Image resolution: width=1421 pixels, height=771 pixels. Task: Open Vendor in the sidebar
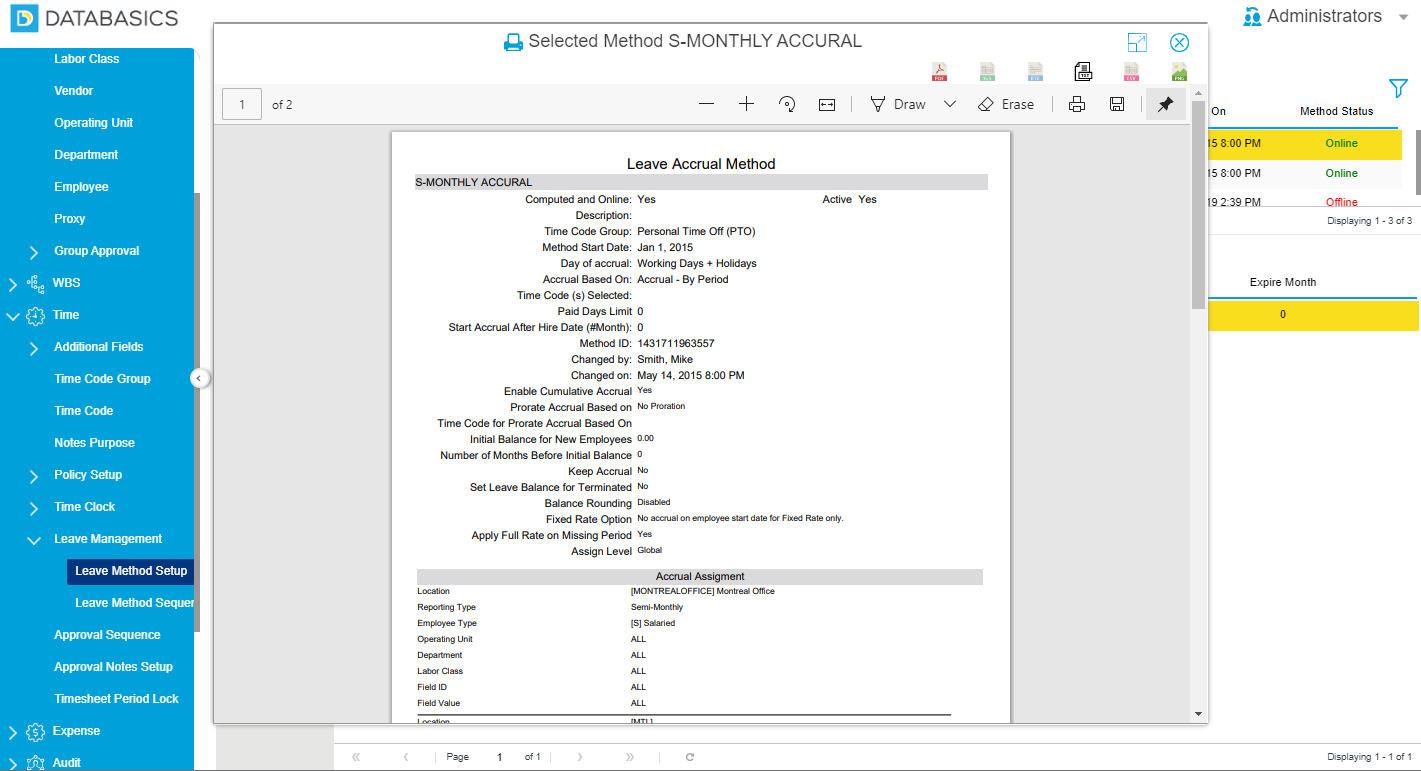(x=74, y=91)
